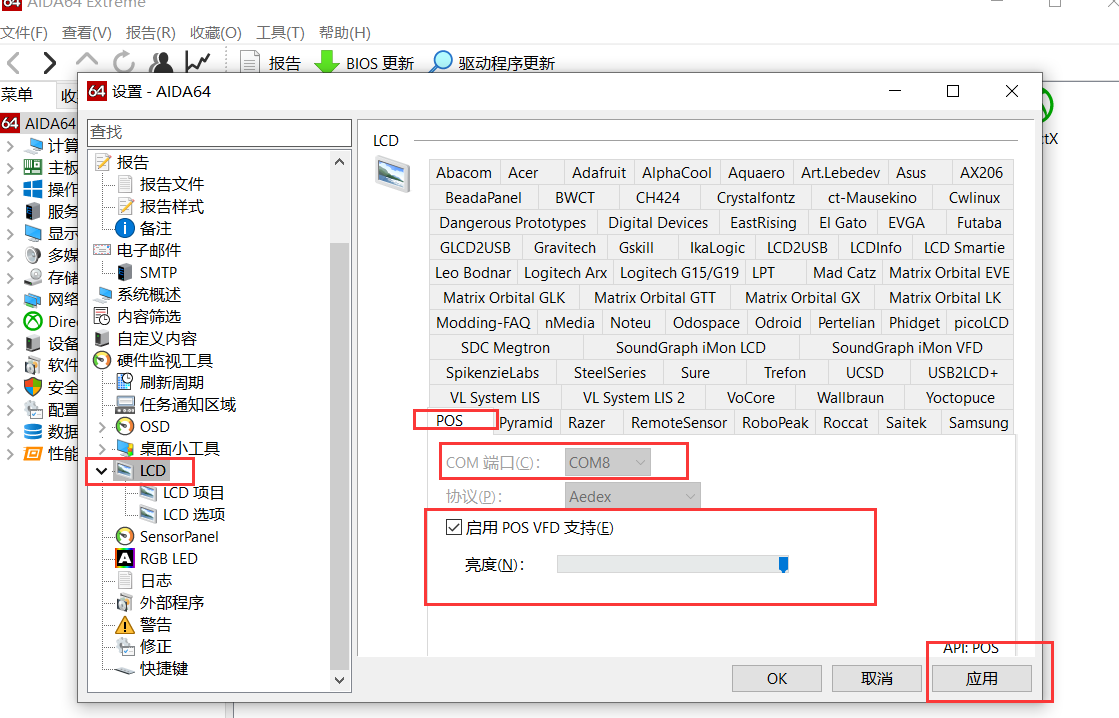Select 修正 in settings tree
This screenshot has width=1119, height=718.
156,647
